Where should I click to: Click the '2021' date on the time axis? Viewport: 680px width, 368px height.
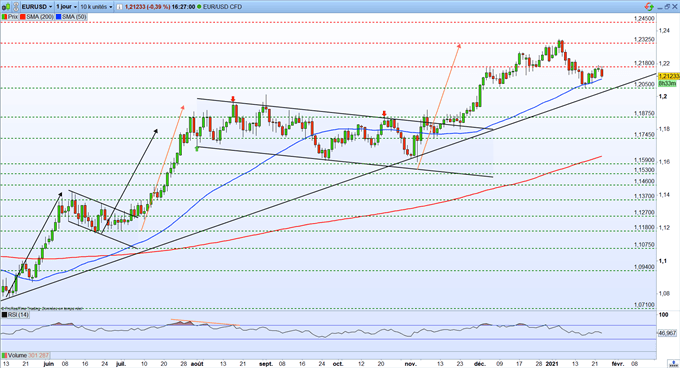tap(552, 364)
